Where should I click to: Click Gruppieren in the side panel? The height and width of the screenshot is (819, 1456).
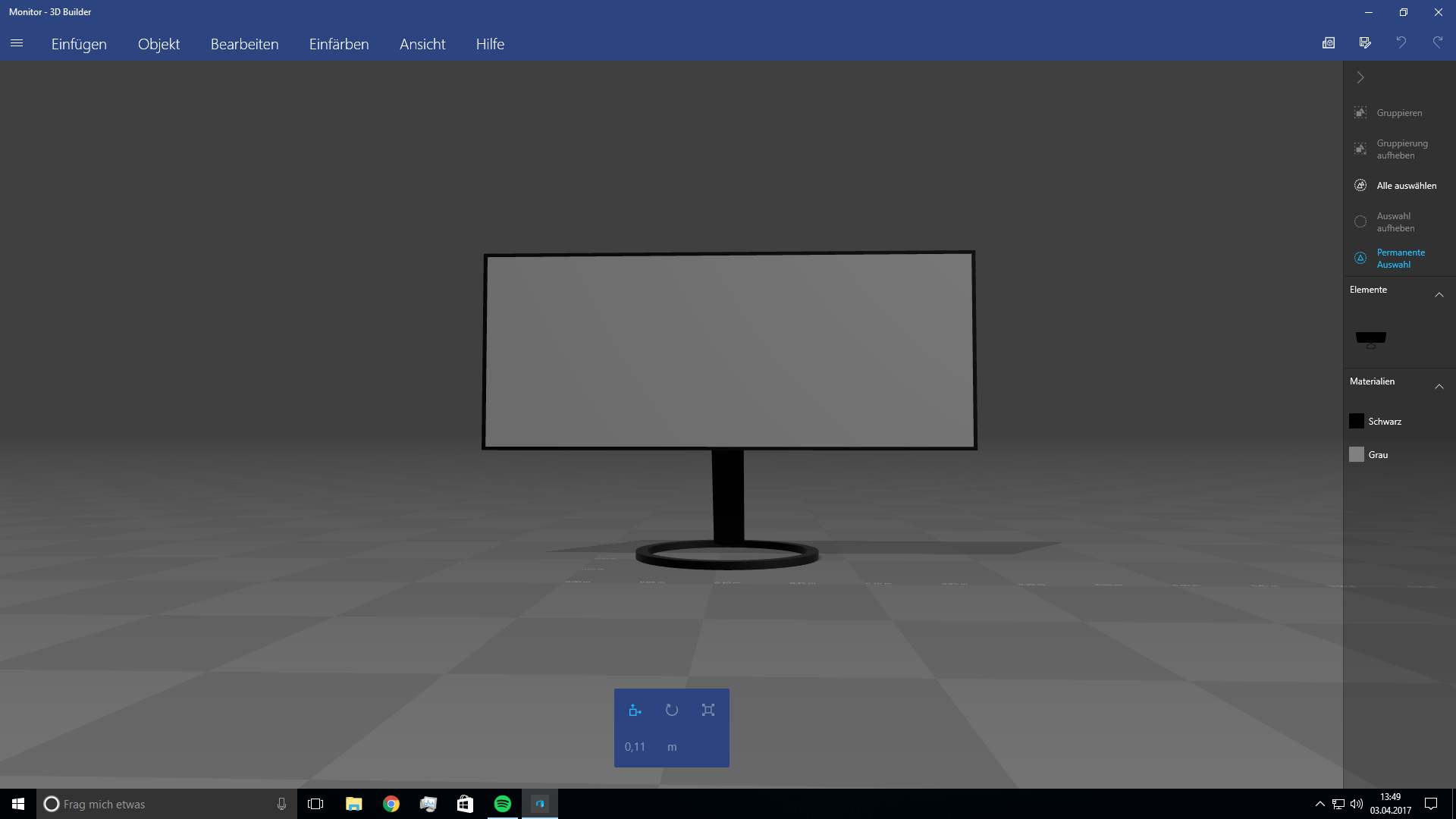[1399, 112]
